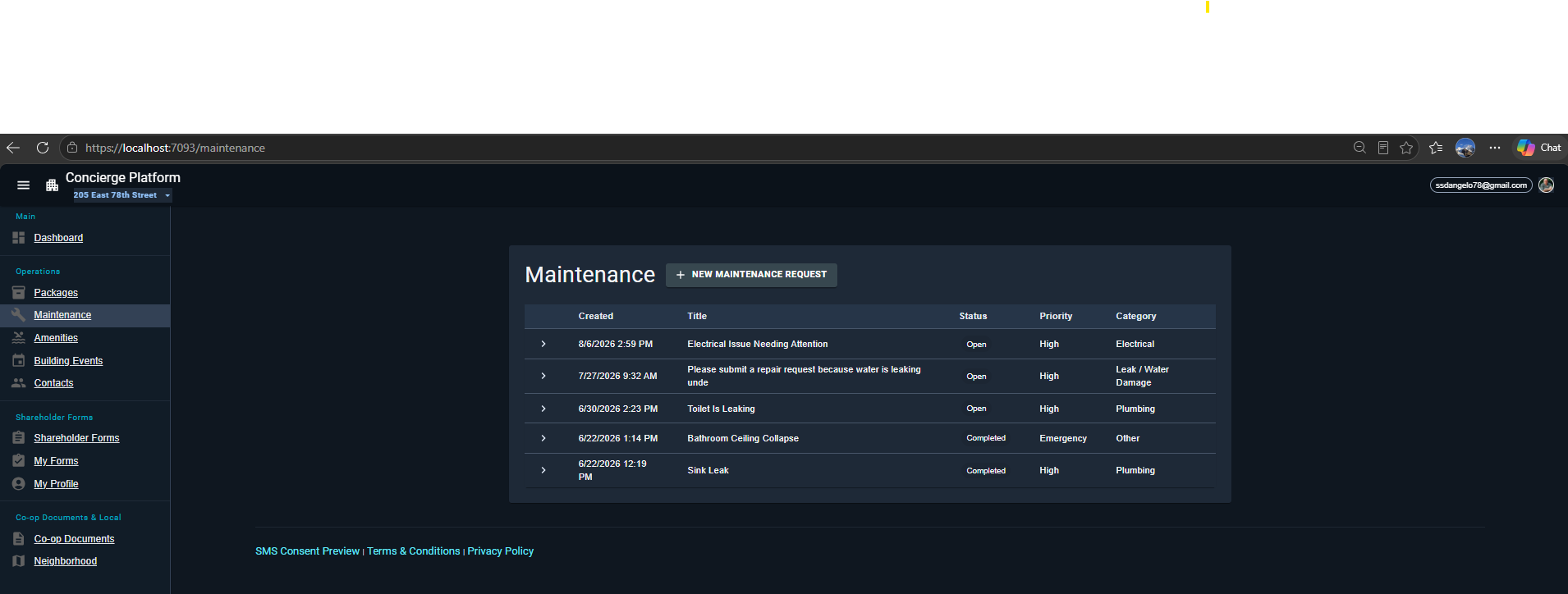The image size is (1568, 594).
Task: Click the user avatar in the app header
Action: tap(1546, 185)
